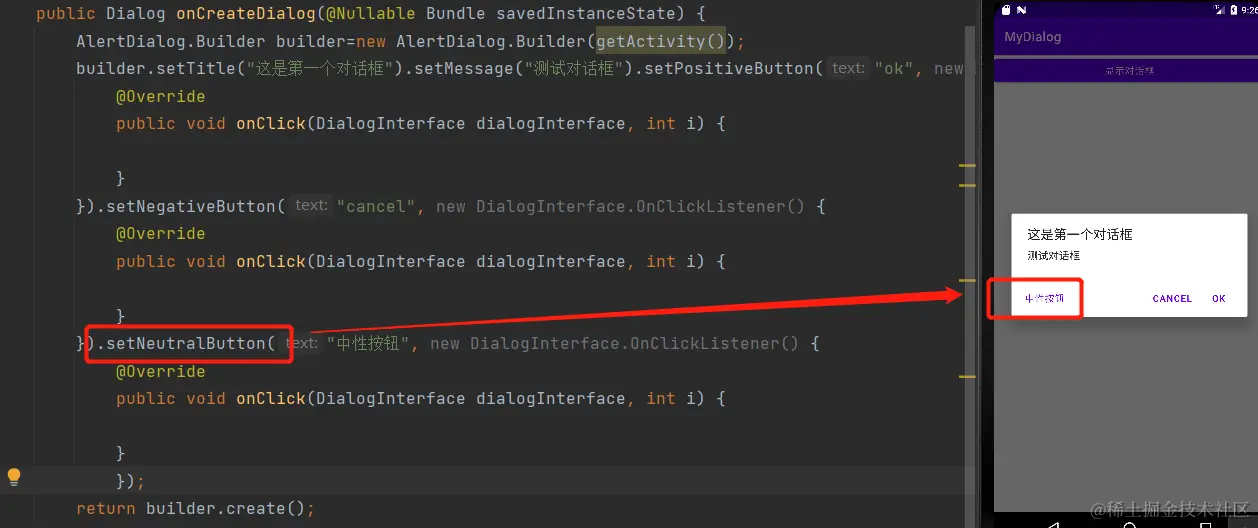Click builder.create() in the return statement
The image size is (1258, 528).
pyautogui.click(x=225, y=508)
